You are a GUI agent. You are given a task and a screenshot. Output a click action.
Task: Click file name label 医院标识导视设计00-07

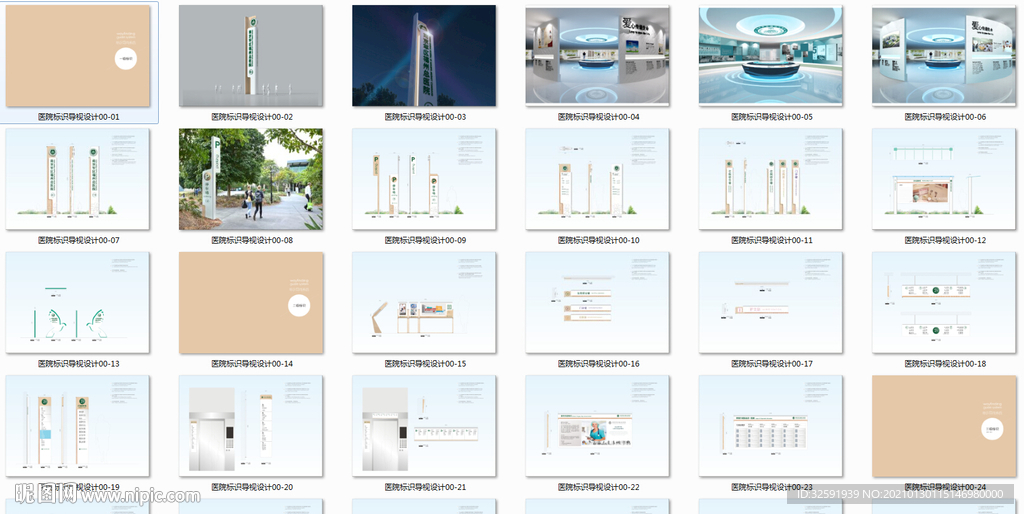(78, 241)
